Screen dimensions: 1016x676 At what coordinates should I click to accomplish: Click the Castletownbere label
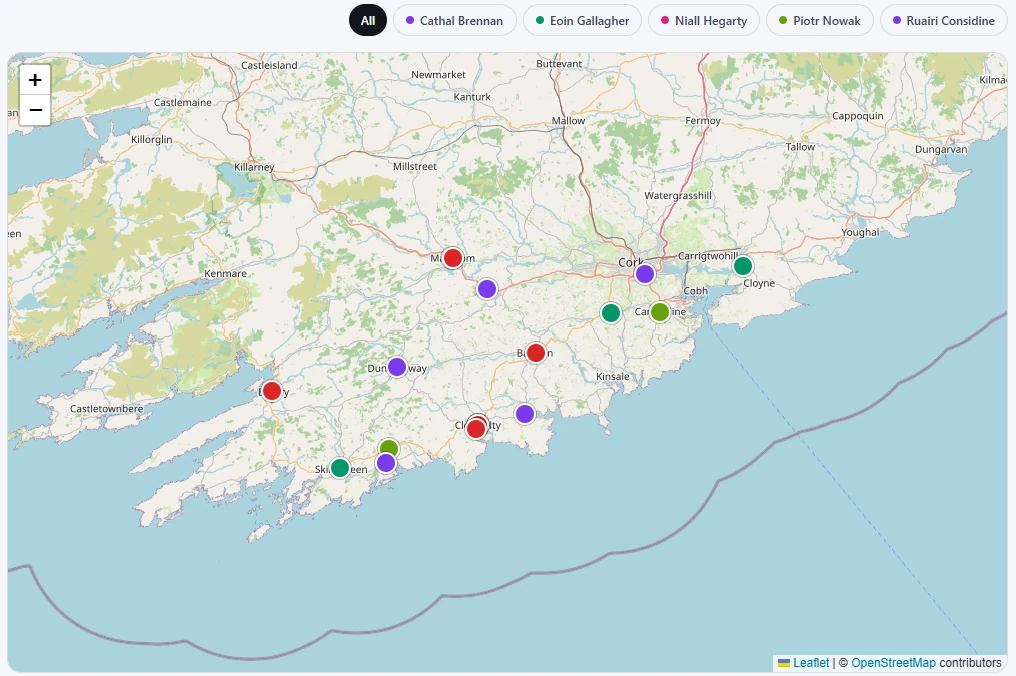tap(106, 408)
